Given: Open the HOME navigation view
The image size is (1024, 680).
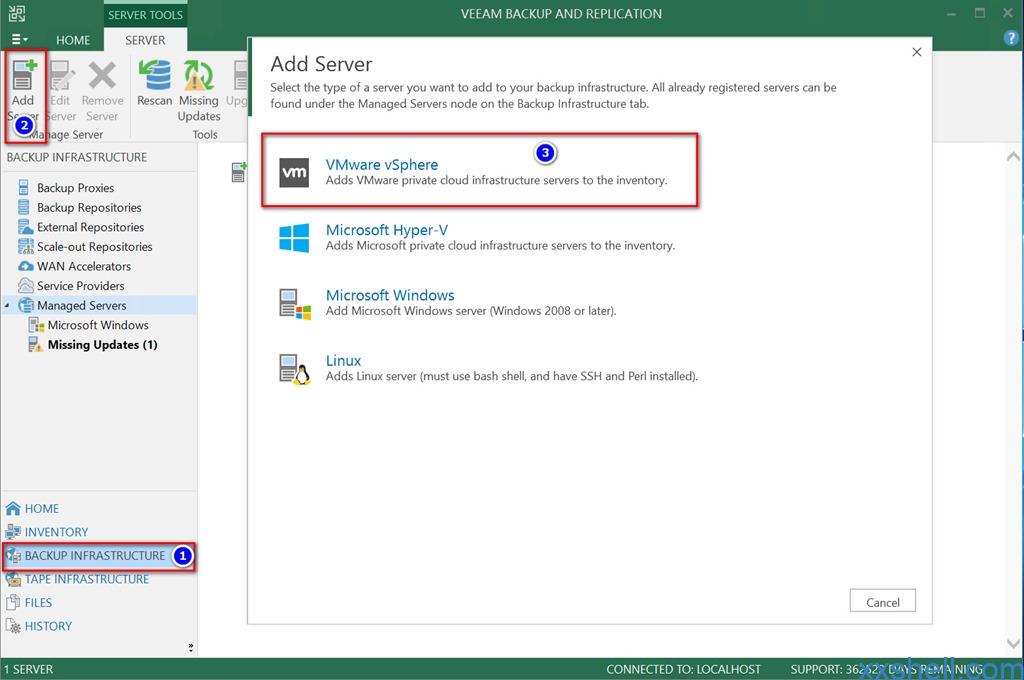Looking at the screenshot, I should pyautogui.click(x=42, y=509).
